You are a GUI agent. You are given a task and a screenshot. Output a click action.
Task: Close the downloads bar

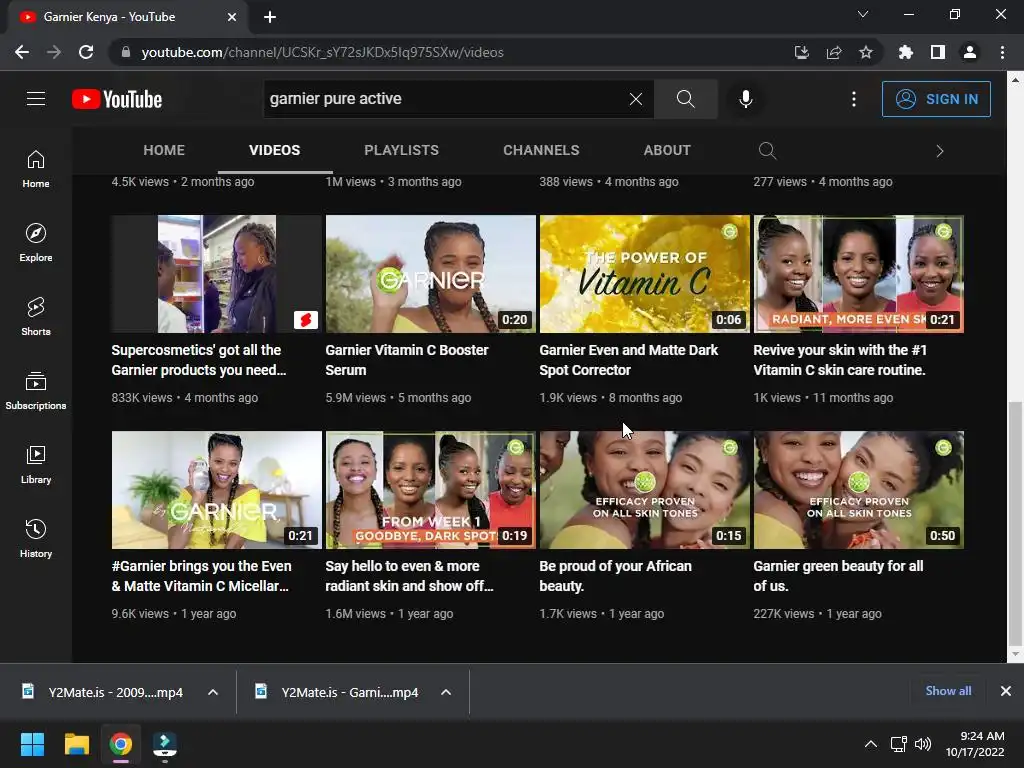click(1006, 691)
